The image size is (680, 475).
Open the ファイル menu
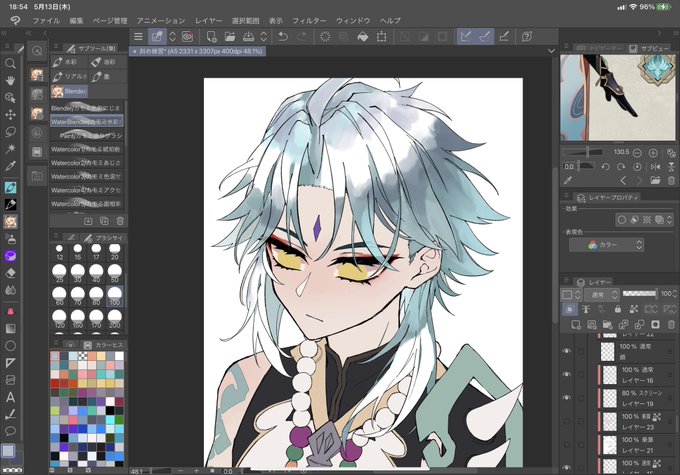(46, 20)
